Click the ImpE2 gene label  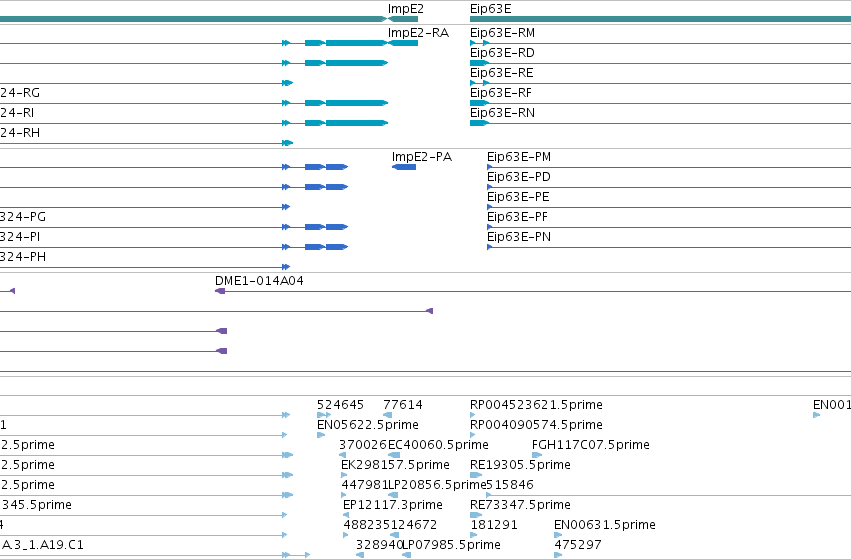(405, 9)
